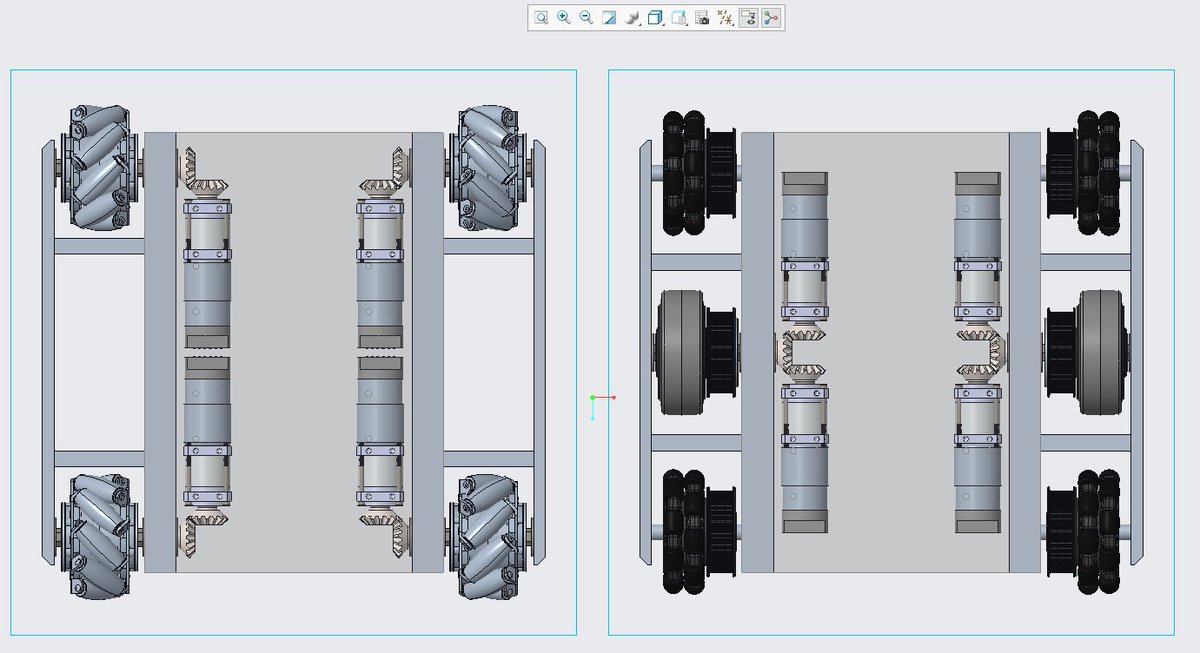Click the Repaint screen icon
Viewport: 1200px width, 653px height.
pyautogui.click(x=609, y=18)
